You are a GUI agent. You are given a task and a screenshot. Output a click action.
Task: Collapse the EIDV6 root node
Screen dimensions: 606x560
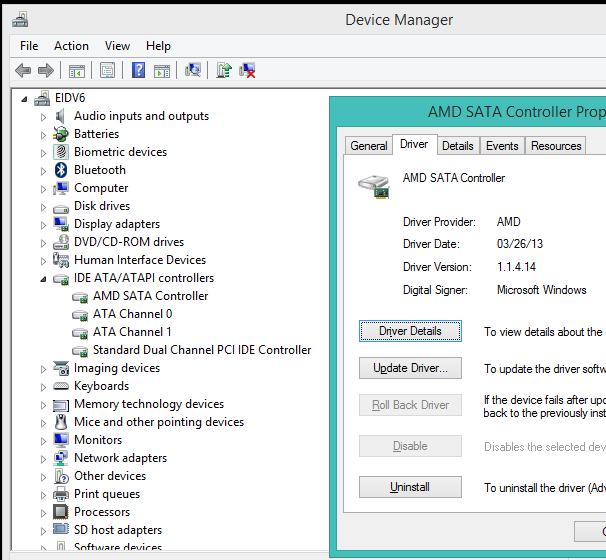coord(24,99)
